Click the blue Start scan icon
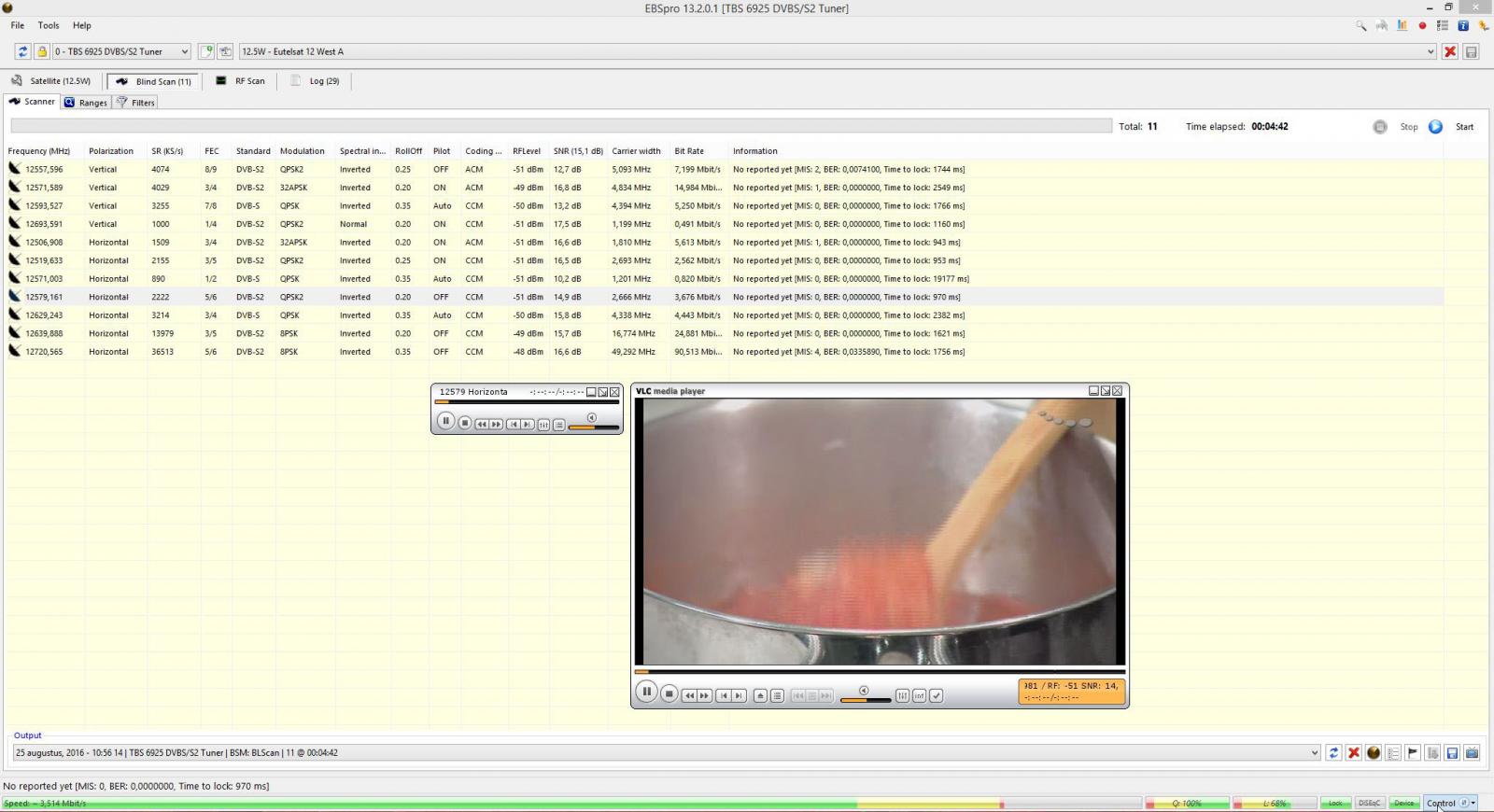Image resolution: width=1494 pixels, height=812 pixels. [1435, 127]
